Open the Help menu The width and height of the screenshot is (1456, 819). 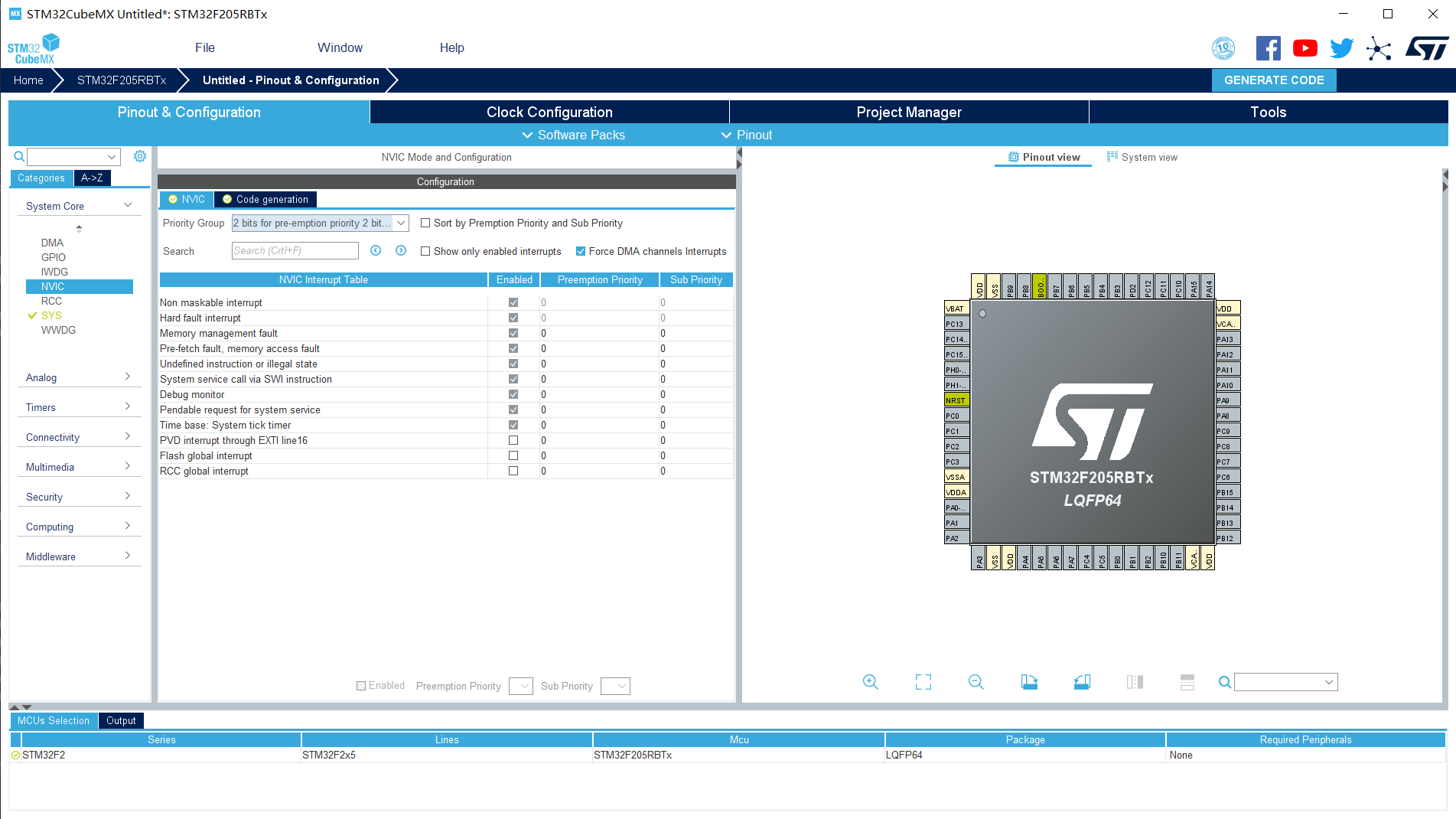pos(451,47)
